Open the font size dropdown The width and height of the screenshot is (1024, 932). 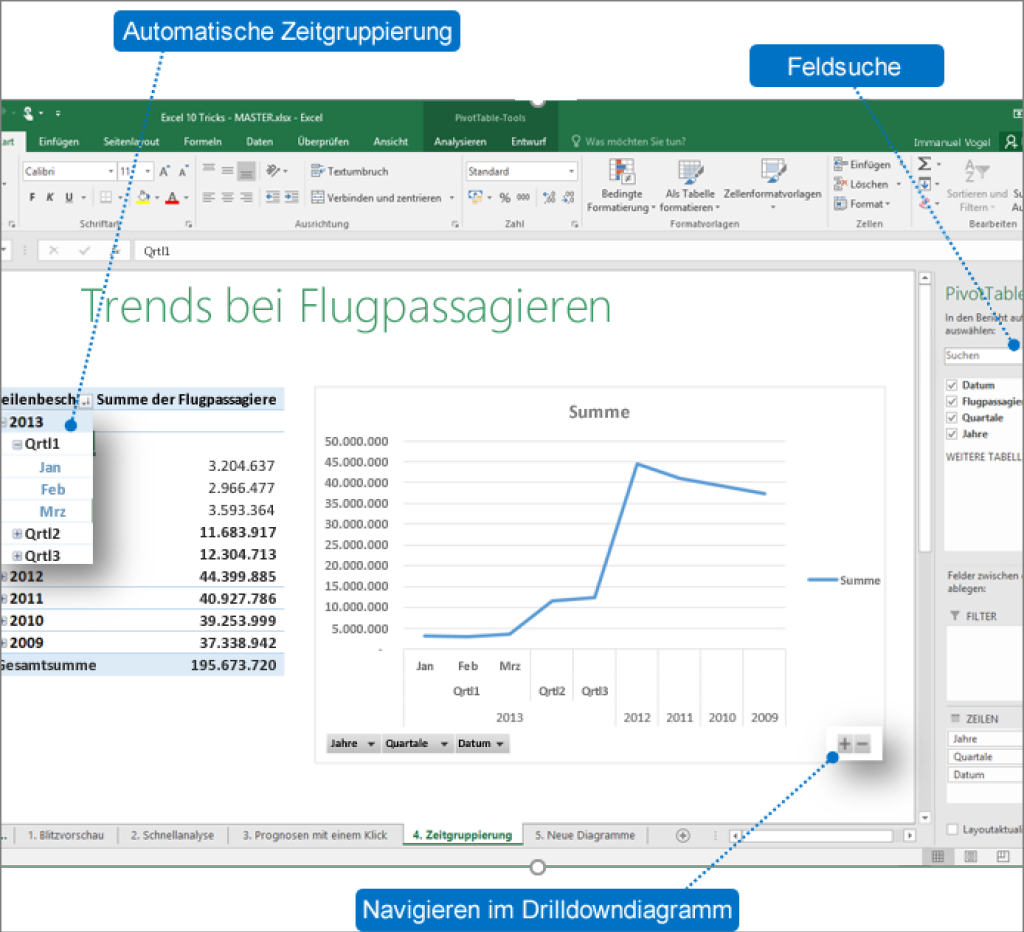tap(148, 171)
